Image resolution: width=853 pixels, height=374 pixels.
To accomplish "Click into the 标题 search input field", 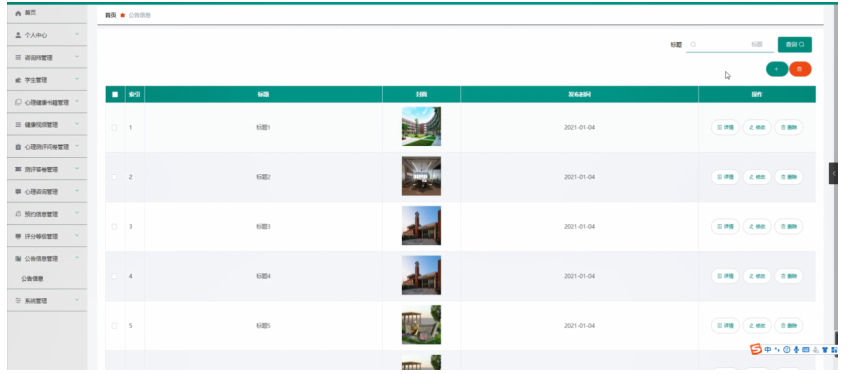I will (730, 45).
